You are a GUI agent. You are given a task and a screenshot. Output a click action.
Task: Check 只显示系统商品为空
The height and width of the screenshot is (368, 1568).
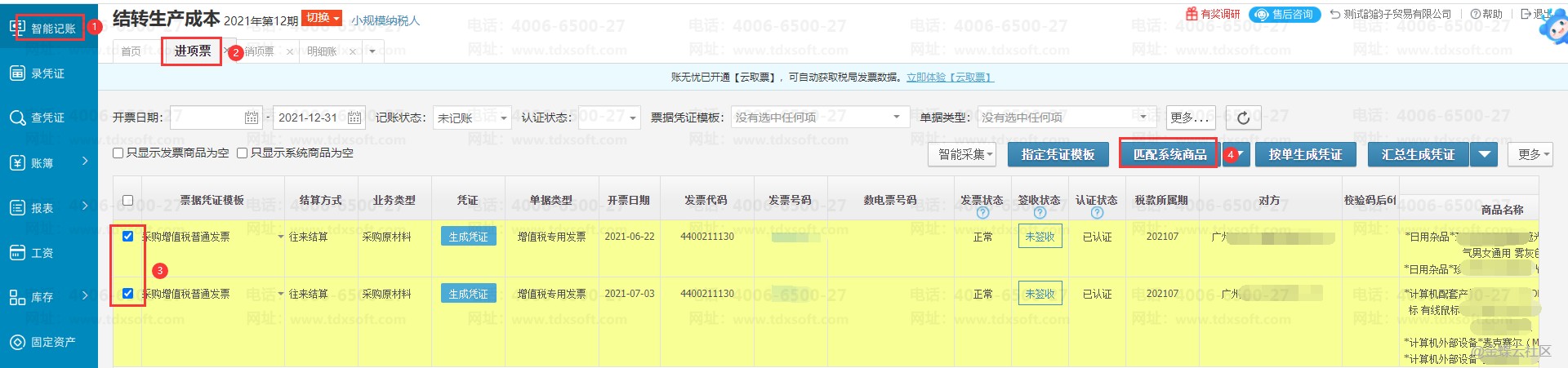pyautogui.click(x=242, y=153)
